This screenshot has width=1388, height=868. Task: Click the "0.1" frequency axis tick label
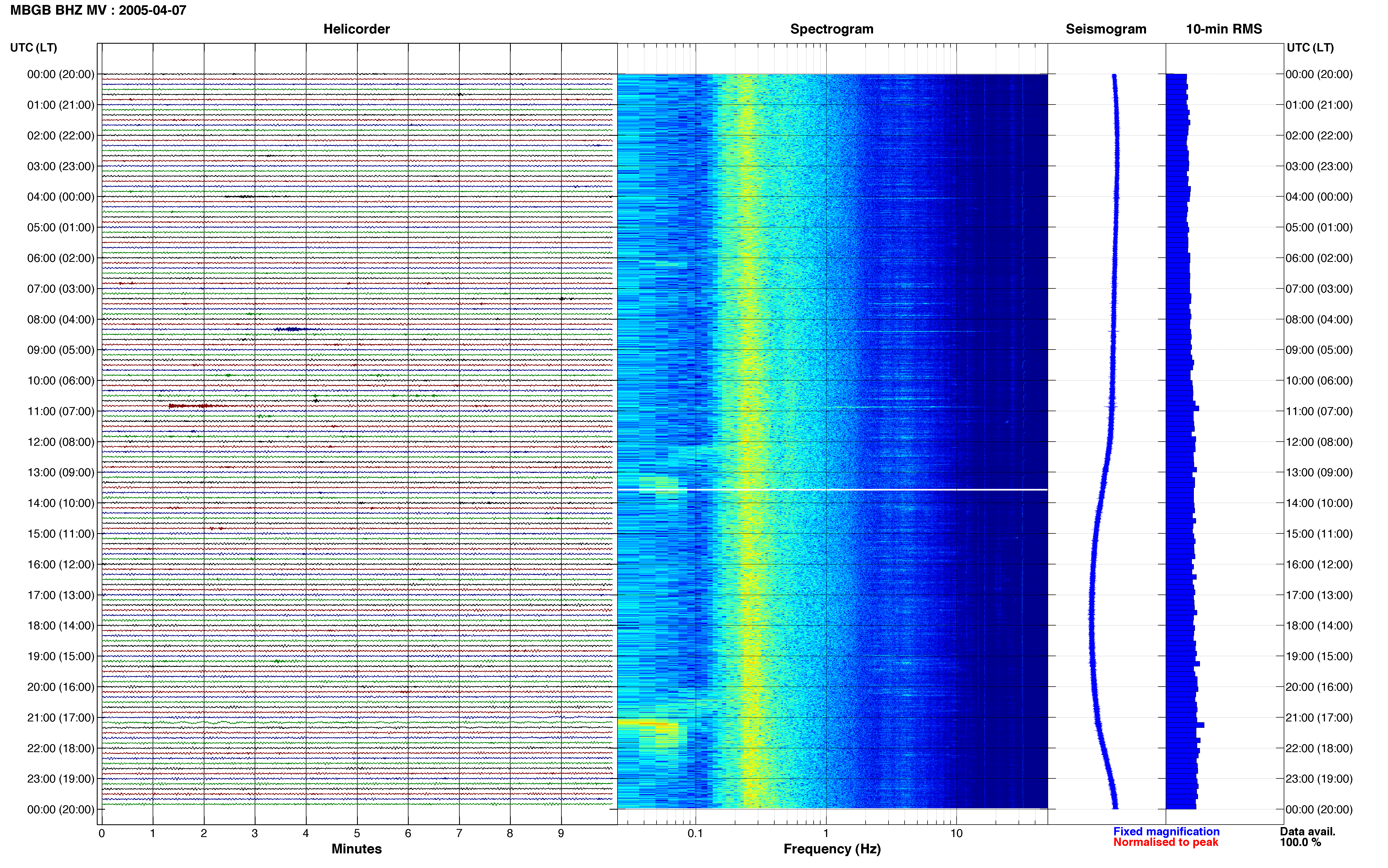tap(695, 833)
